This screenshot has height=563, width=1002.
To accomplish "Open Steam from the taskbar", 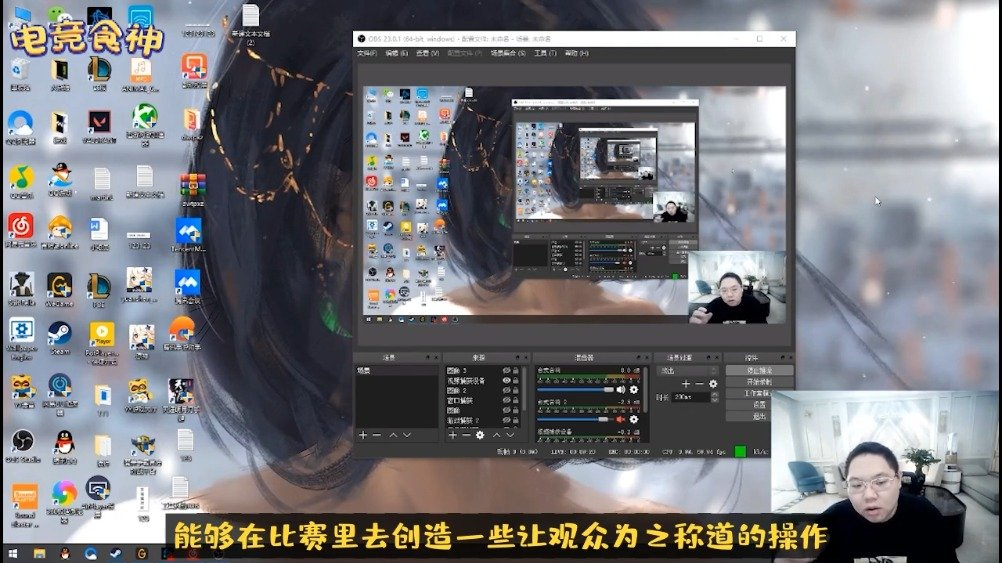I will pos(116,553).
